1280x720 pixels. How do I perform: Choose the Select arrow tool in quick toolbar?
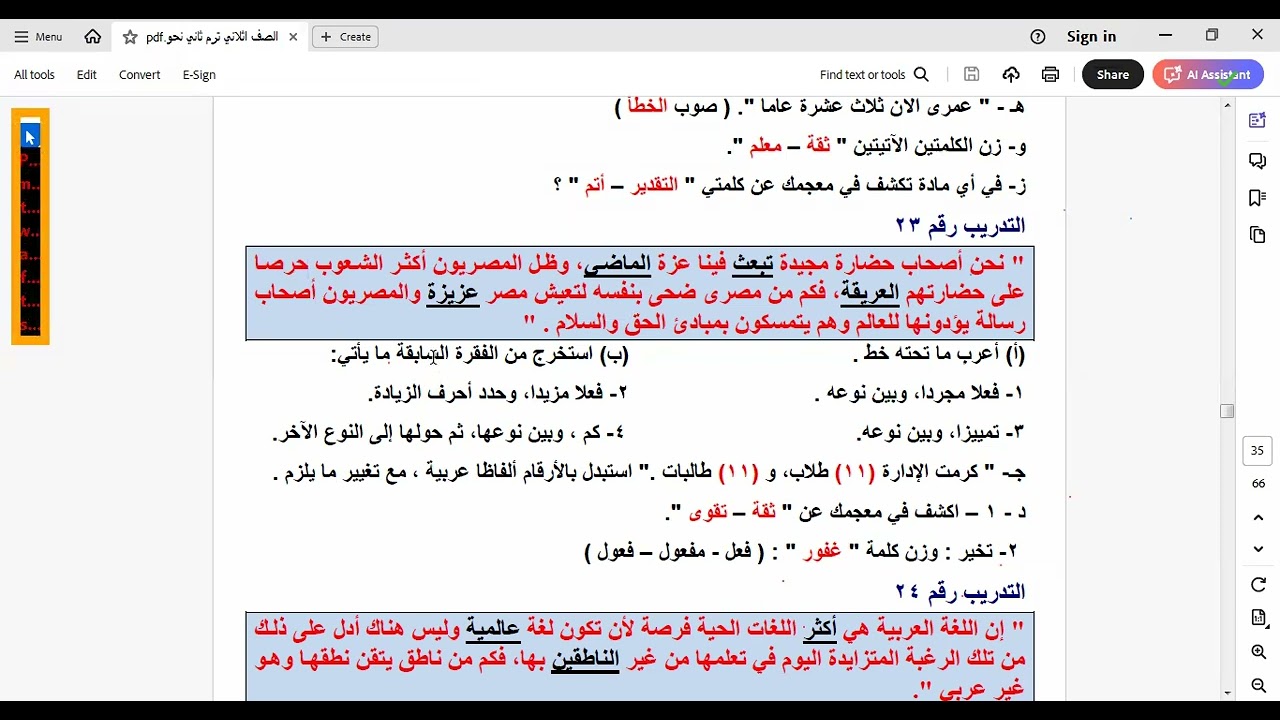coord(30,137)
